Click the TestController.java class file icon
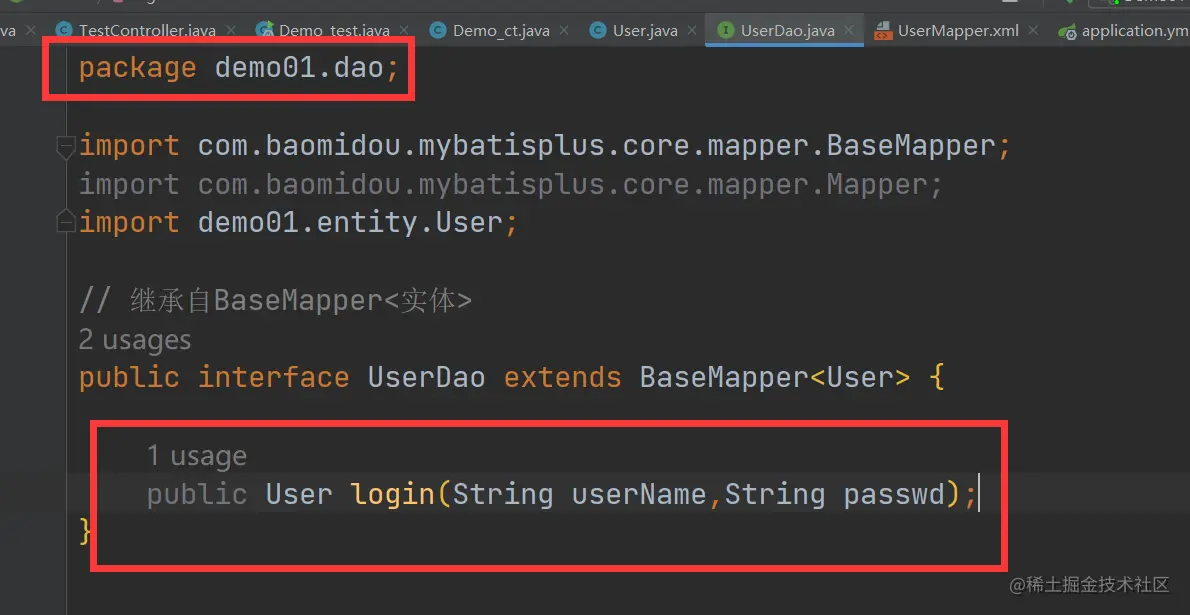 click(64, 31)
